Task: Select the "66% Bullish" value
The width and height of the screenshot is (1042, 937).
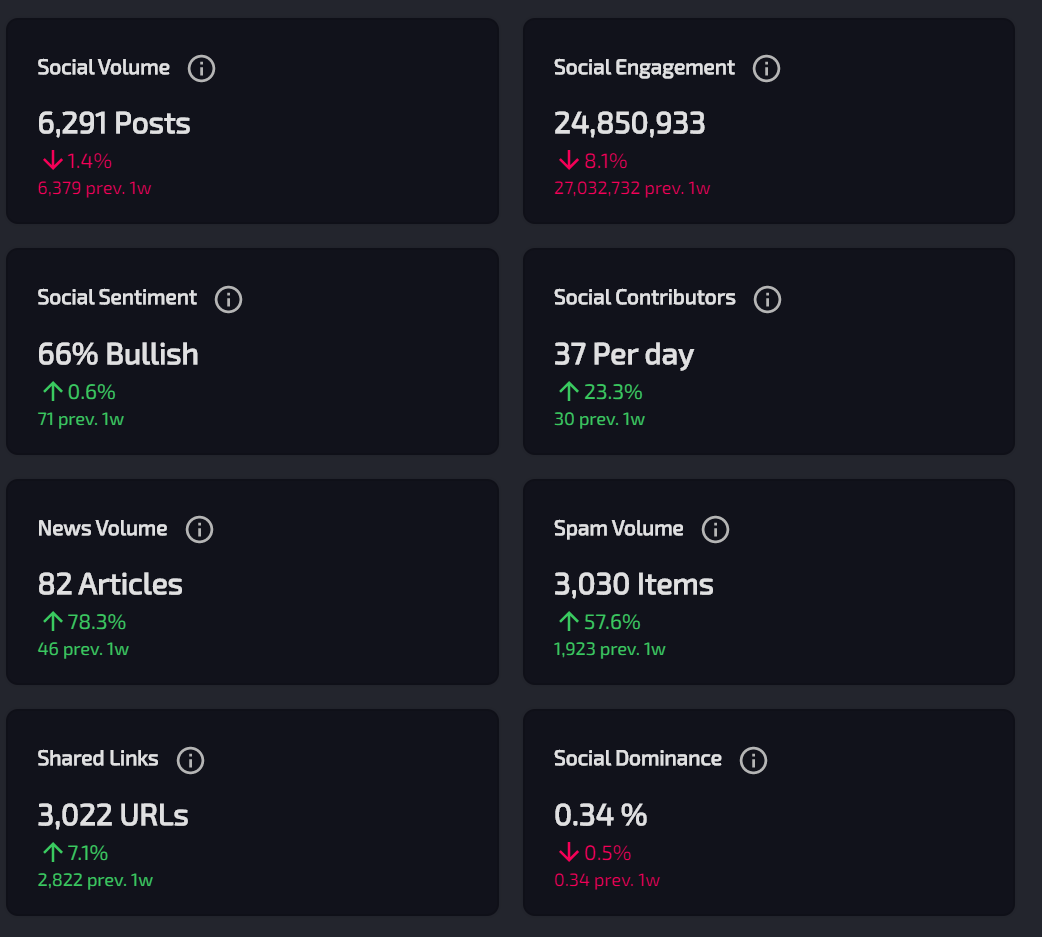Action: click(x=118, y=354)
